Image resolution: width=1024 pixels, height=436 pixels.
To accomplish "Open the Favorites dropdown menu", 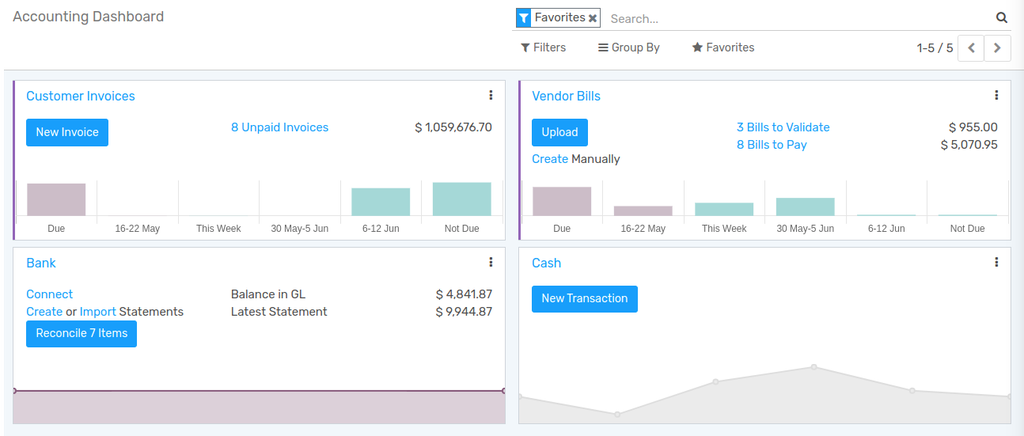I will [723, 48].
